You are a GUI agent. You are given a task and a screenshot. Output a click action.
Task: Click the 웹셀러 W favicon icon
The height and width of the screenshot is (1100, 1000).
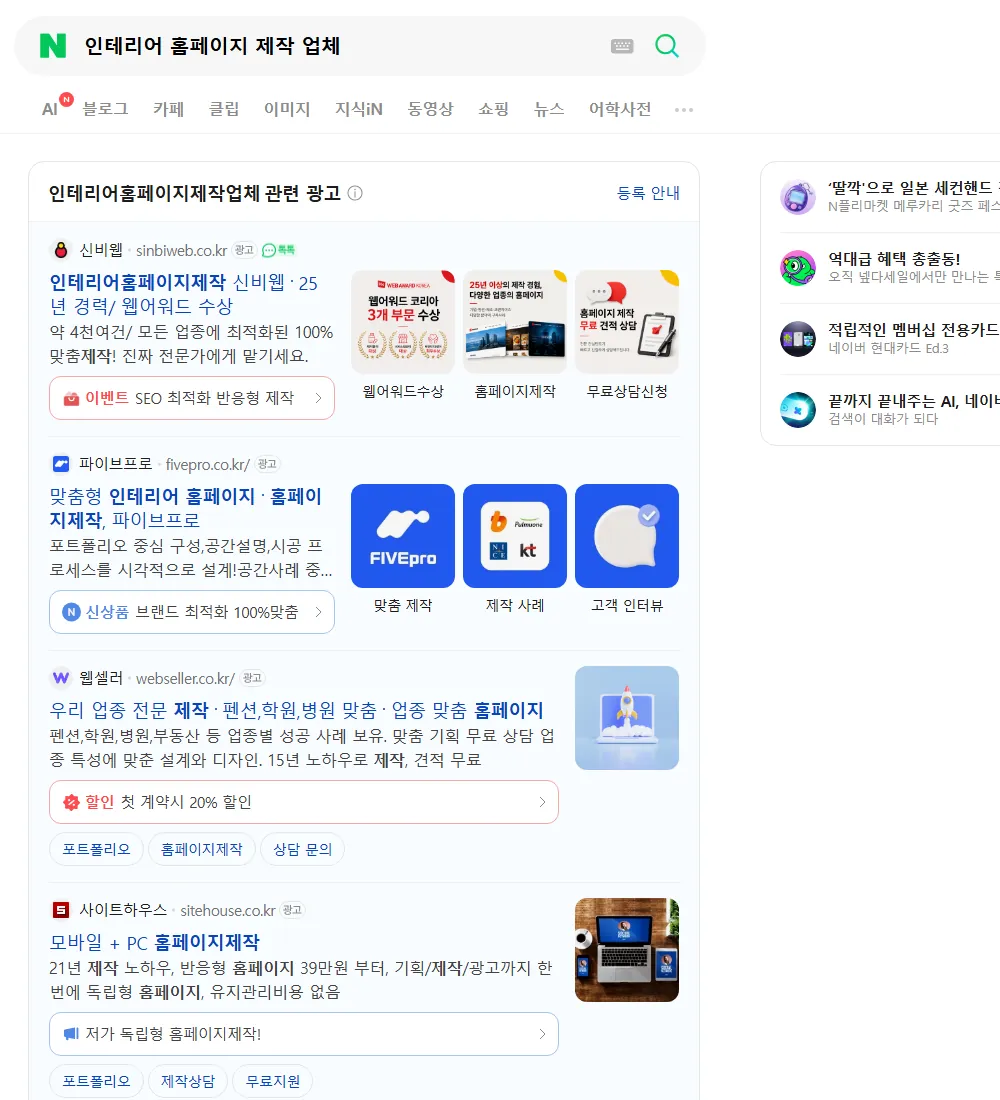[61, 678]
